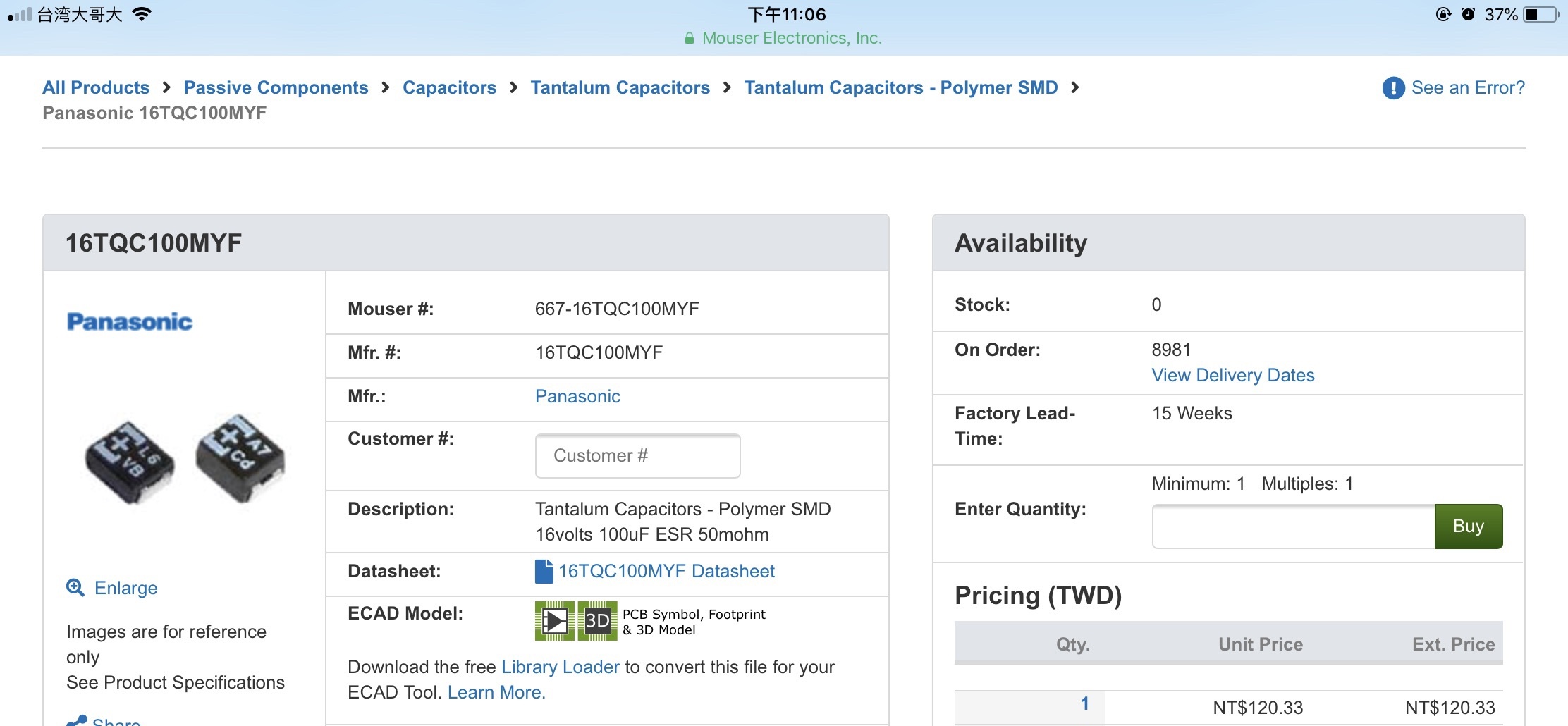This screenshot has height=726, width=1568.
Task: Click the See an Error exclamation icon
Action: pyautogui.click(x=1393, y=88)
